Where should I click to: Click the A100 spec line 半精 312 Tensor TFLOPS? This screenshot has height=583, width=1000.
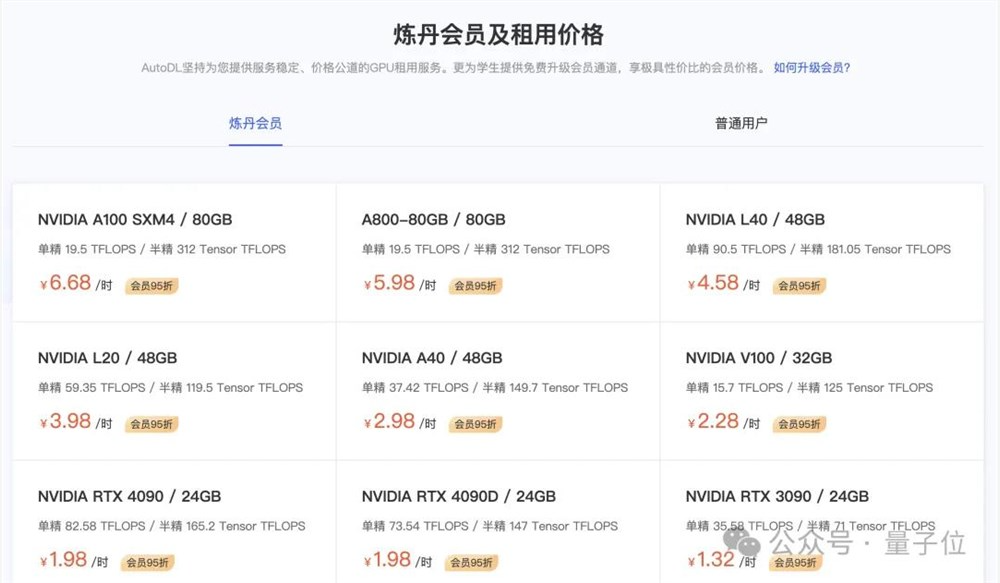(x=217, y=249)
